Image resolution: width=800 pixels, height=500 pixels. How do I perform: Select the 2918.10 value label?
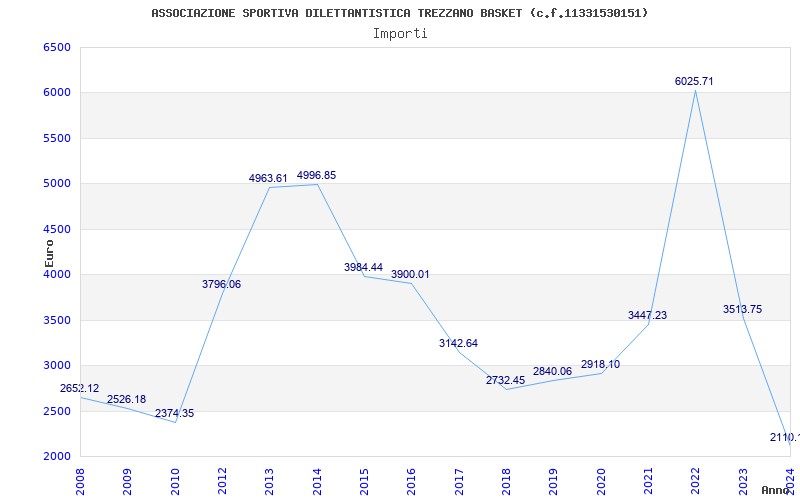[x=600, y=365]
